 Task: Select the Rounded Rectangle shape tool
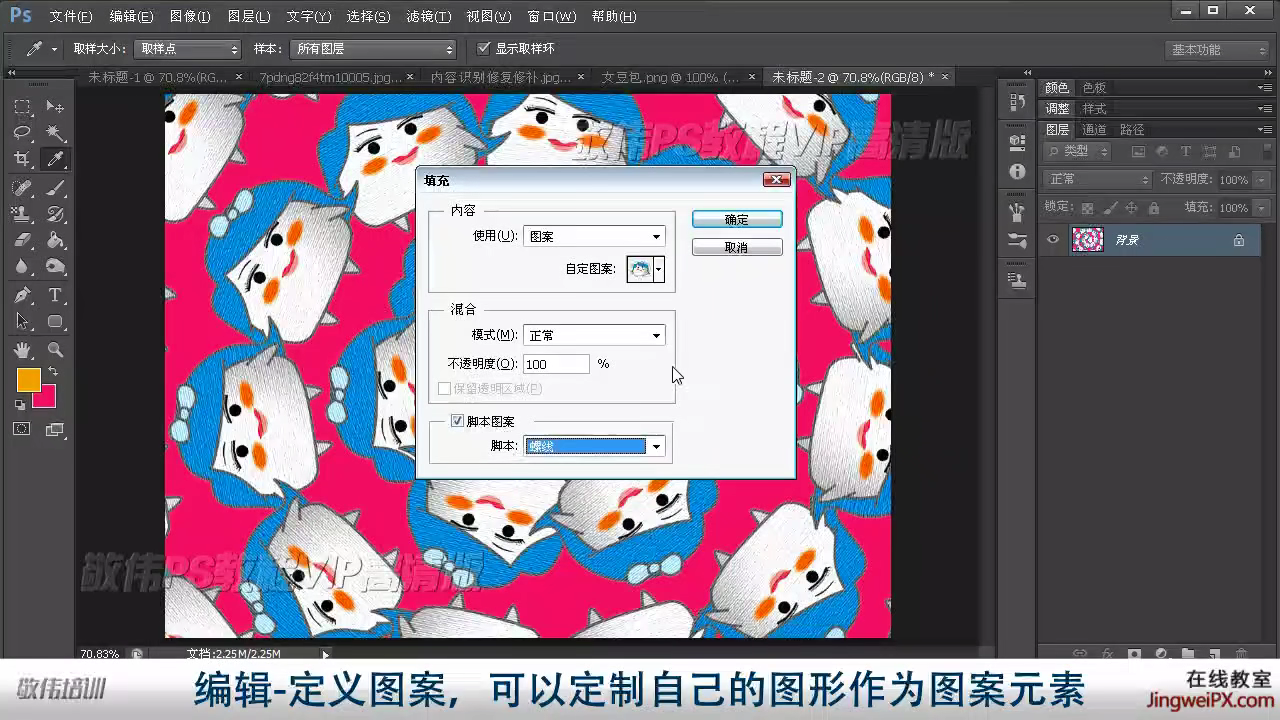[x=55, y=322]
